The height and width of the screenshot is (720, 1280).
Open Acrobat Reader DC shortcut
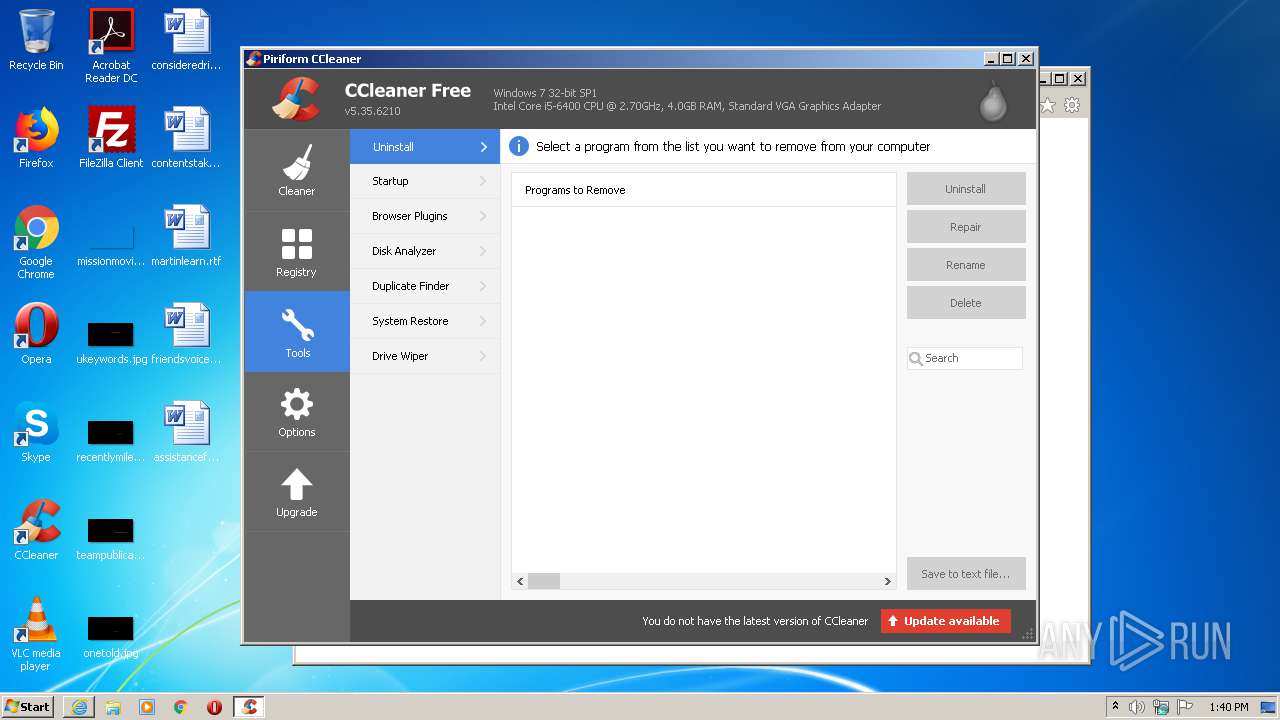coord(111,46)
